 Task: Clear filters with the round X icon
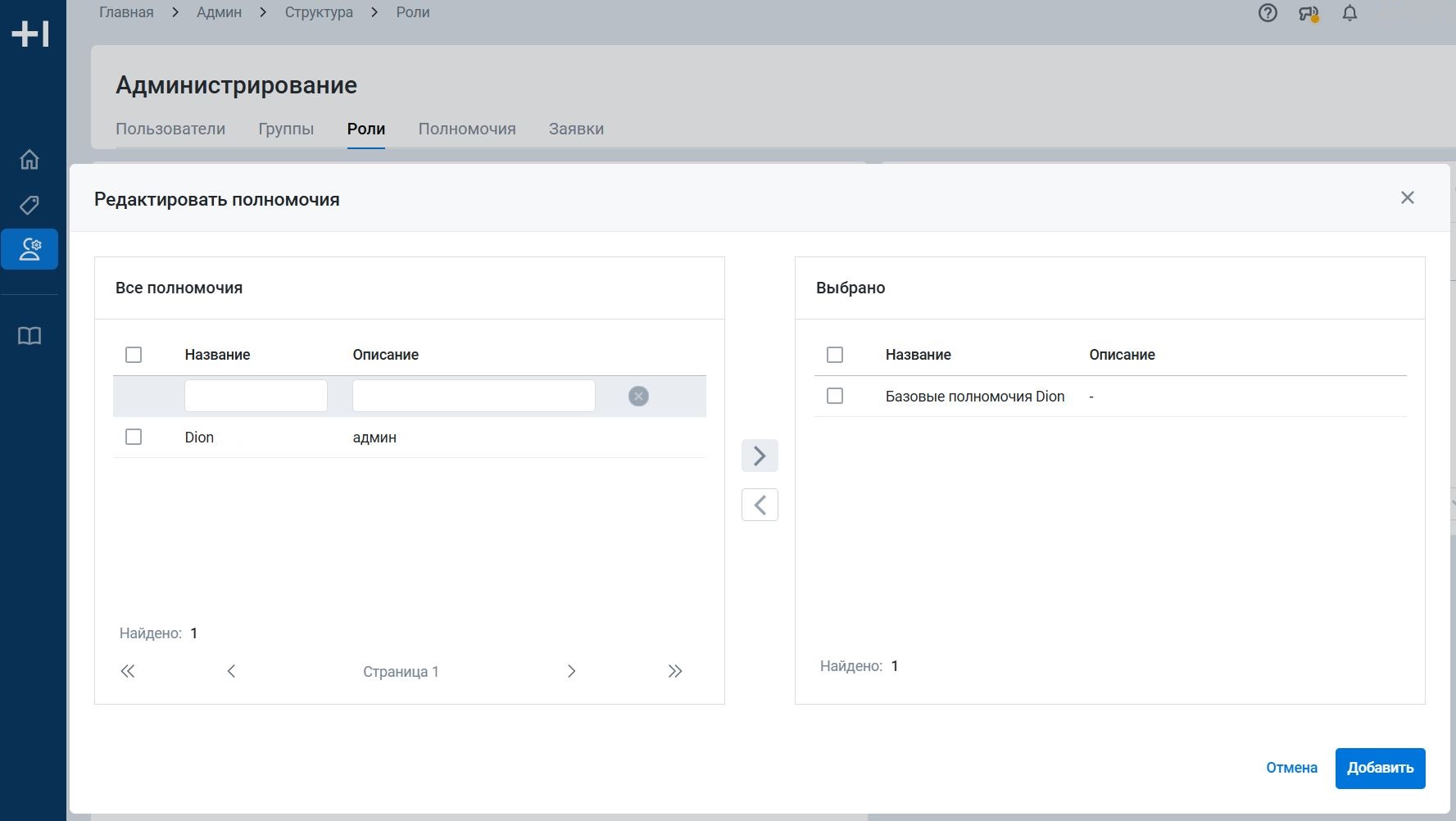click(x=638, y=397)
